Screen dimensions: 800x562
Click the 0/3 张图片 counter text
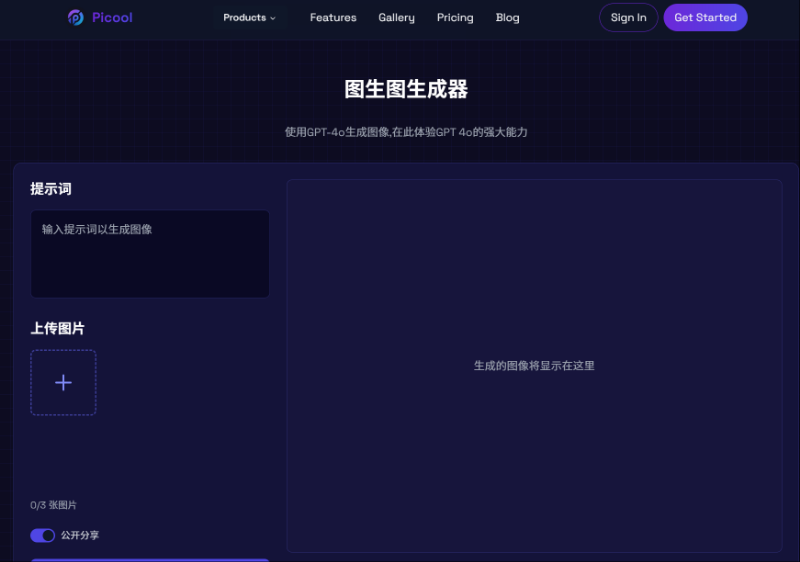pyautogui.click(x=54, y=505)
